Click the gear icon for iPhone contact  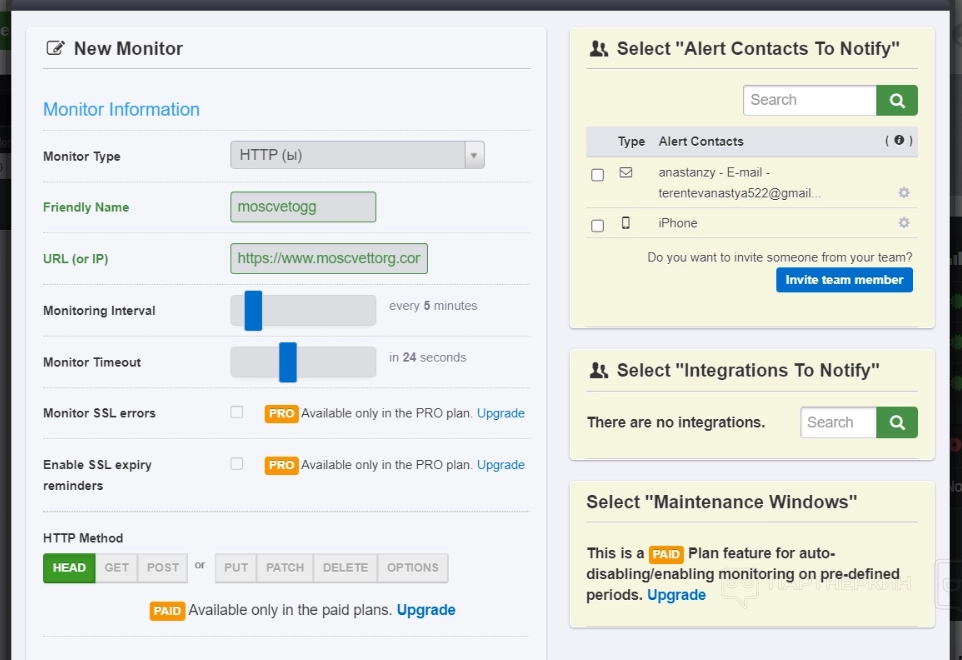(x=904, y=223)
